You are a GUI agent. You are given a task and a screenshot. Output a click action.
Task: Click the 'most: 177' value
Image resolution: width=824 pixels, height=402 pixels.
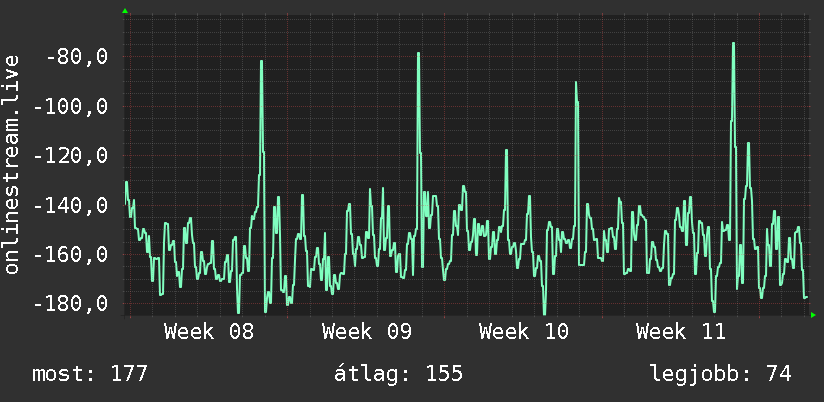point(90,374)
